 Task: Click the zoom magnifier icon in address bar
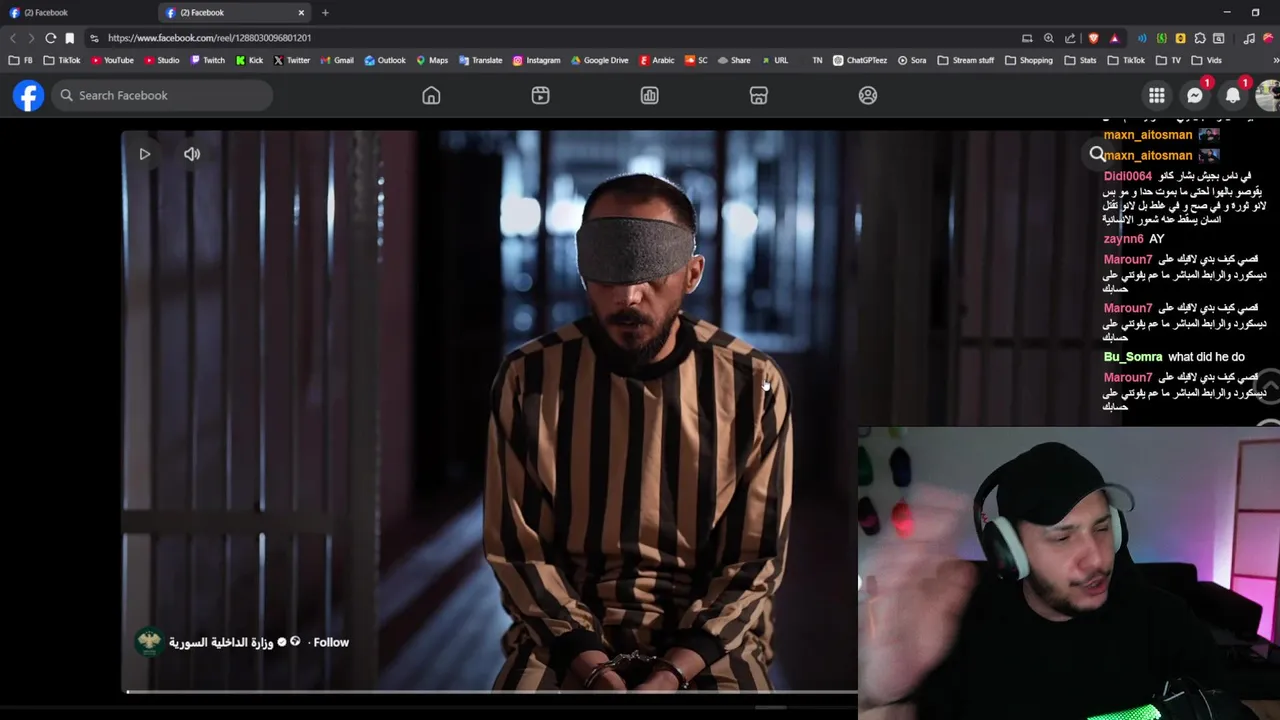pos(1048,38)
